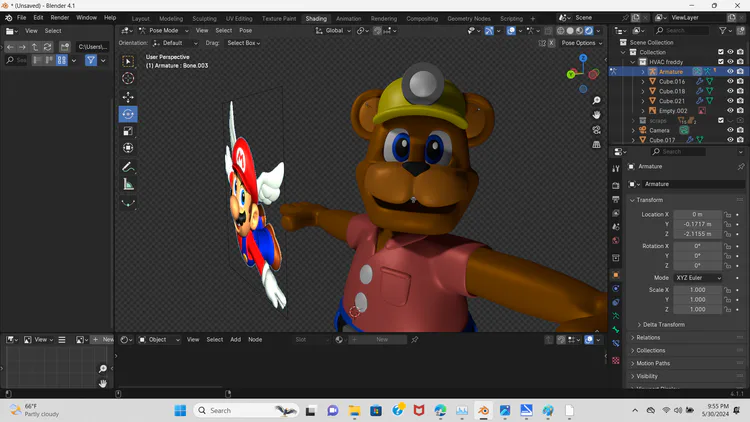This screenshot has height=422, width=750.
Task: Hide Cube.016 in the viewport
Action: tap(730, 81)
